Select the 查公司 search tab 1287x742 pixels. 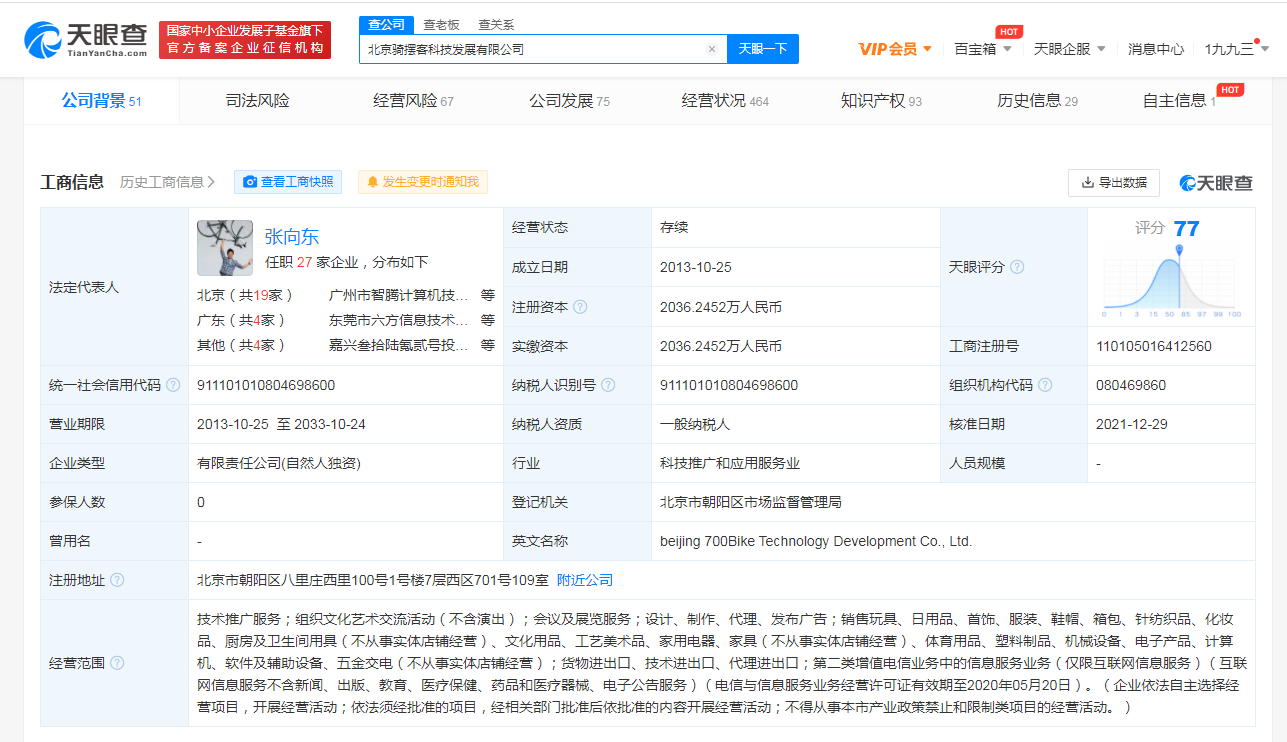click(x=386, y=25)
